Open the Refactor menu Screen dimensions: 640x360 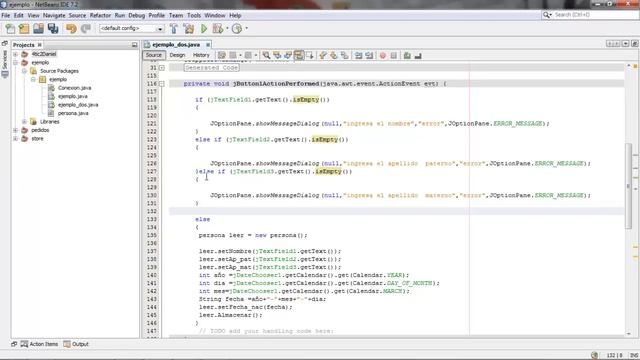100,16
